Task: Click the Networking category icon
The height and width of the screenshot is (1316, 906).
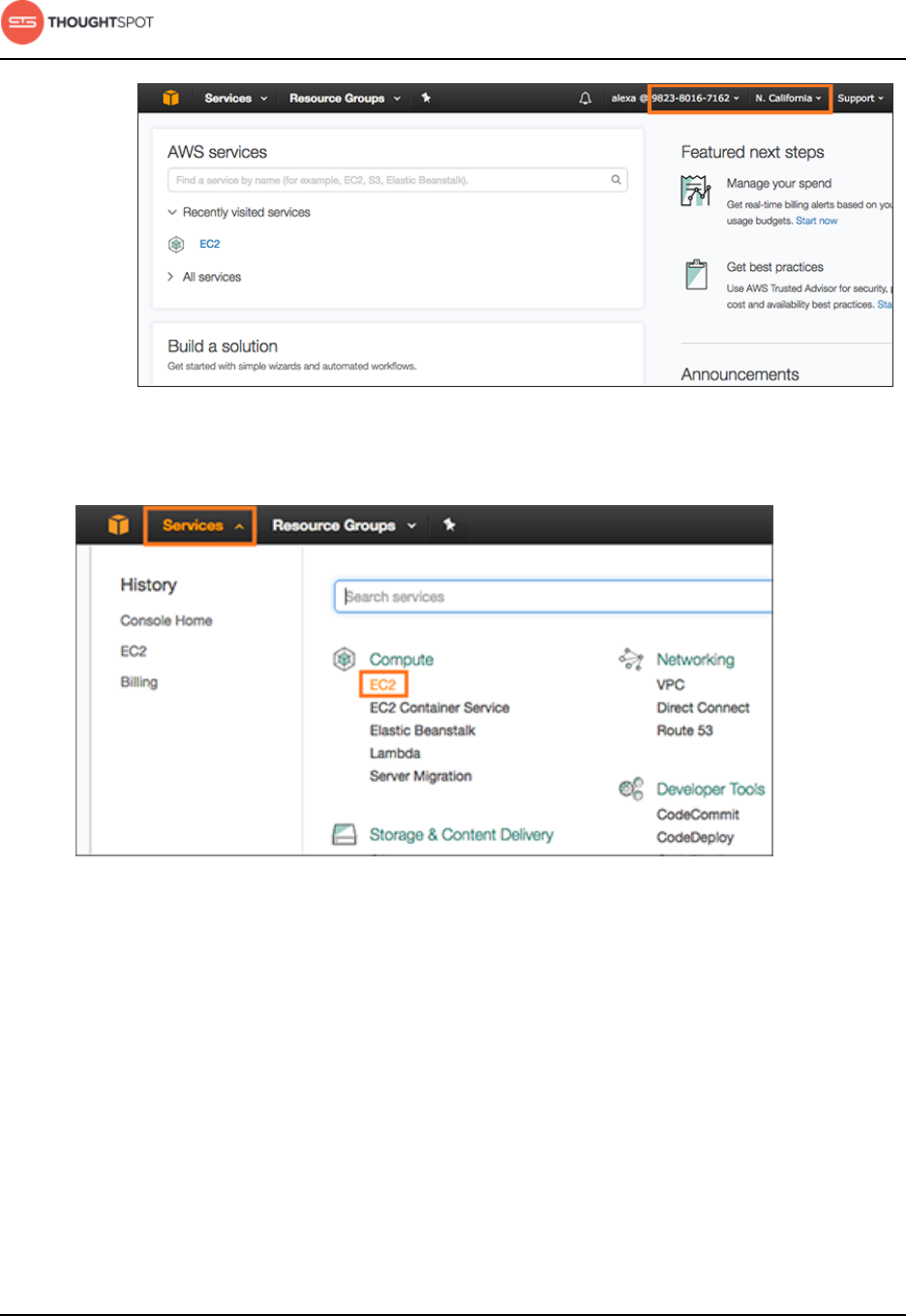Action: coord(631,660)
